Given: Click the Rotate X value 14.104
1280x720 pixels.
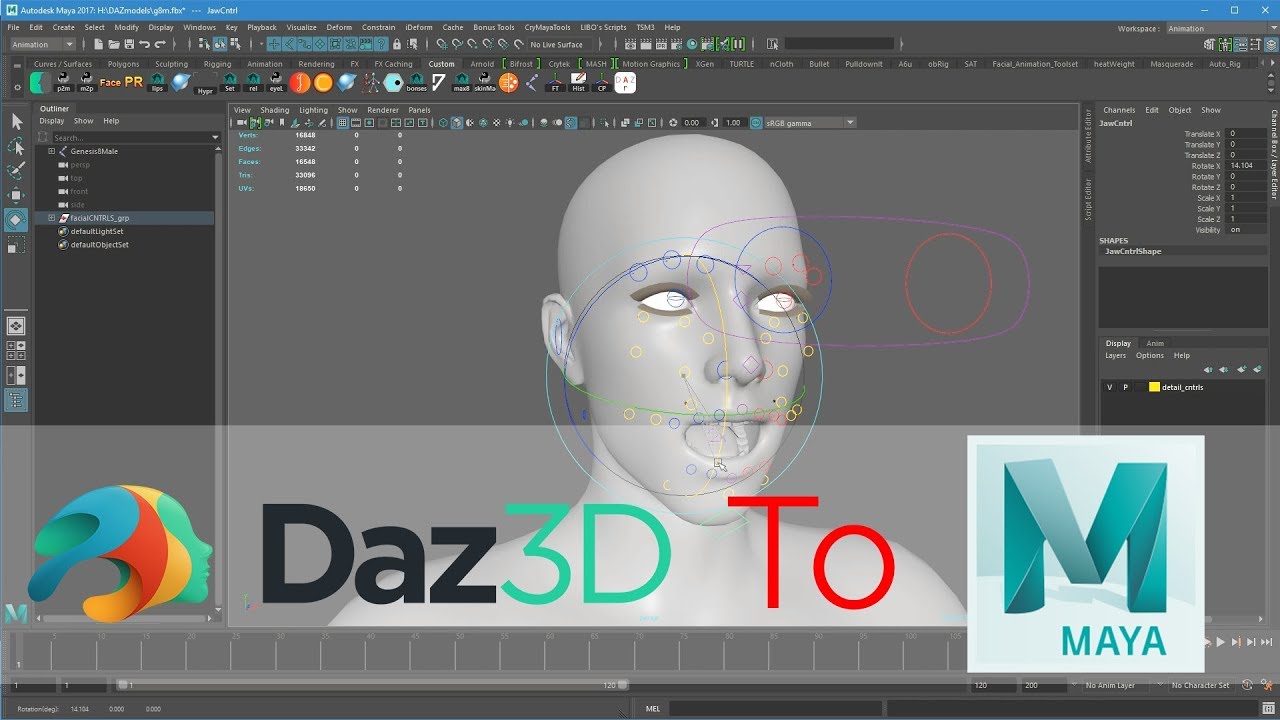Looking at the screenshot, I should (x=1246, y=166).
